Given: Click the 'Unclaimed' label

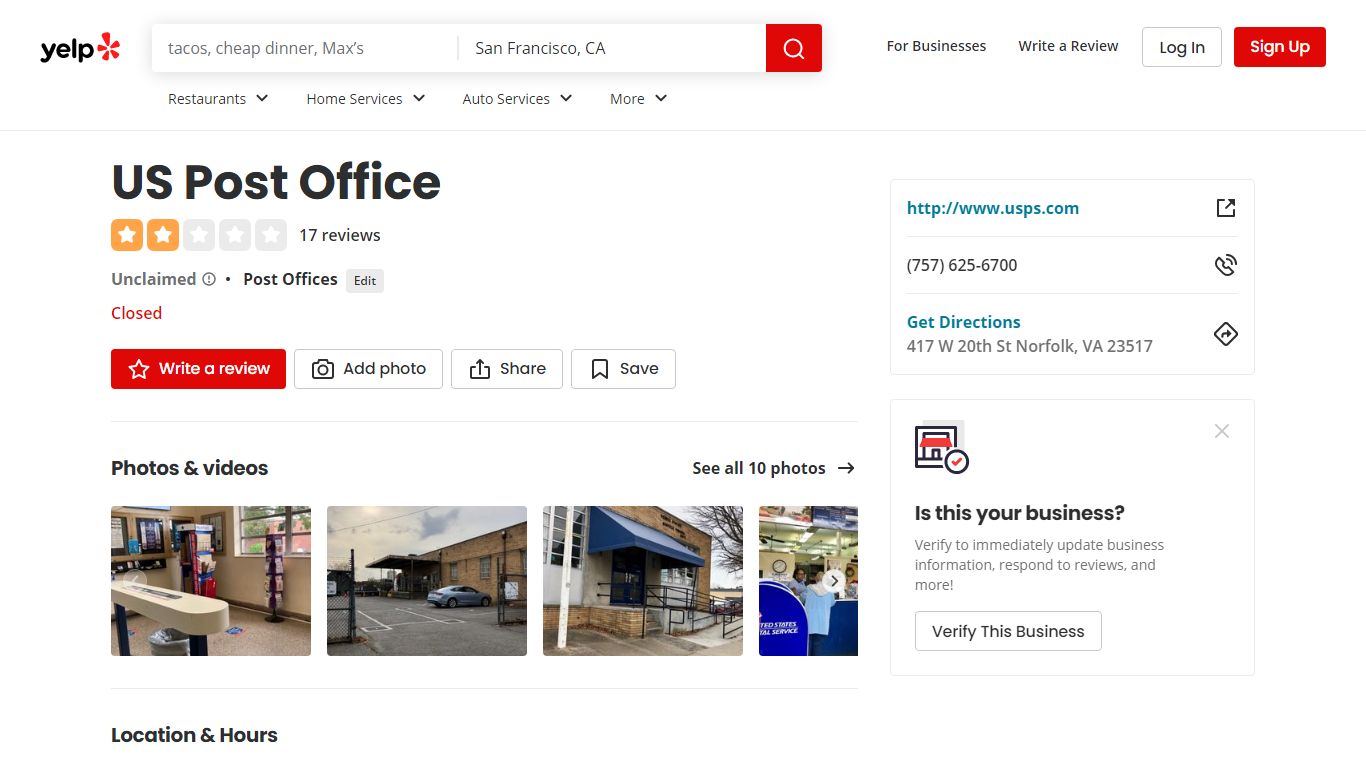Looking at the screenshot, I should coord(154,279).
